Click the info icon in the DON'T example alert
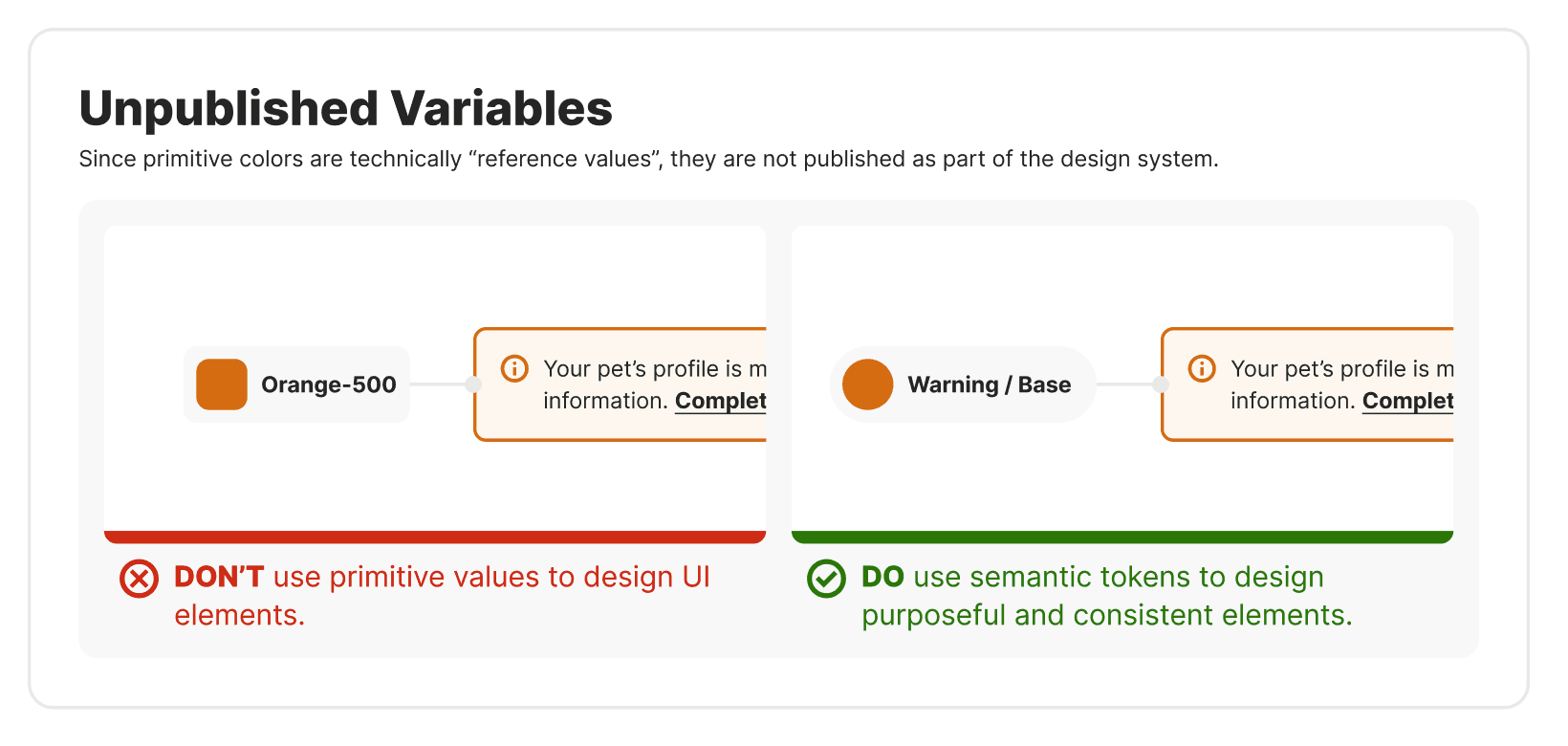The image size is (1568, 746). (514, 368)
